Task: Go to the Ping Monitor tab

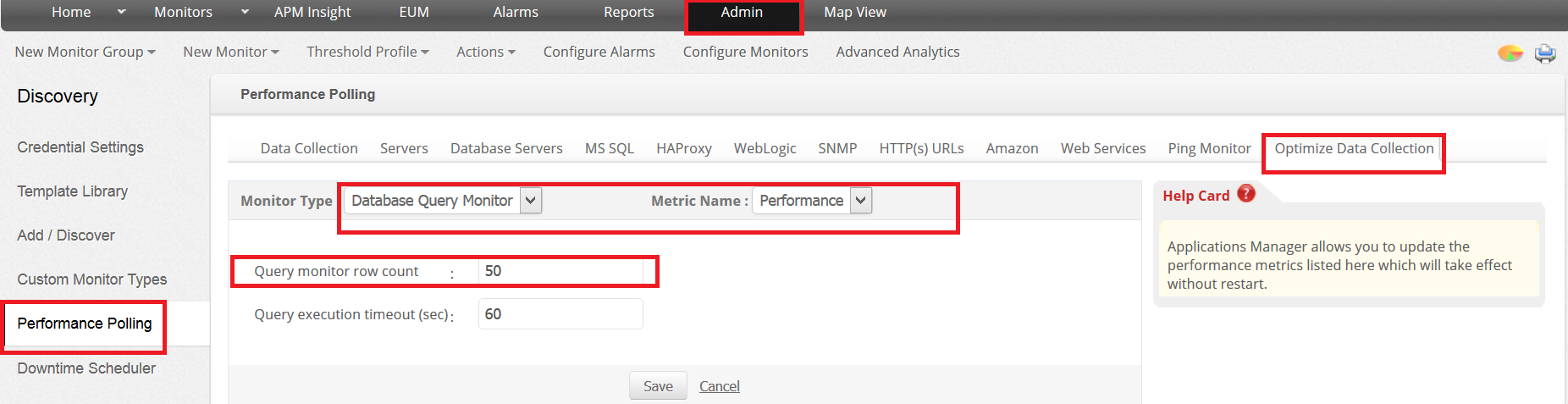Action: [x=1209, y=148]
